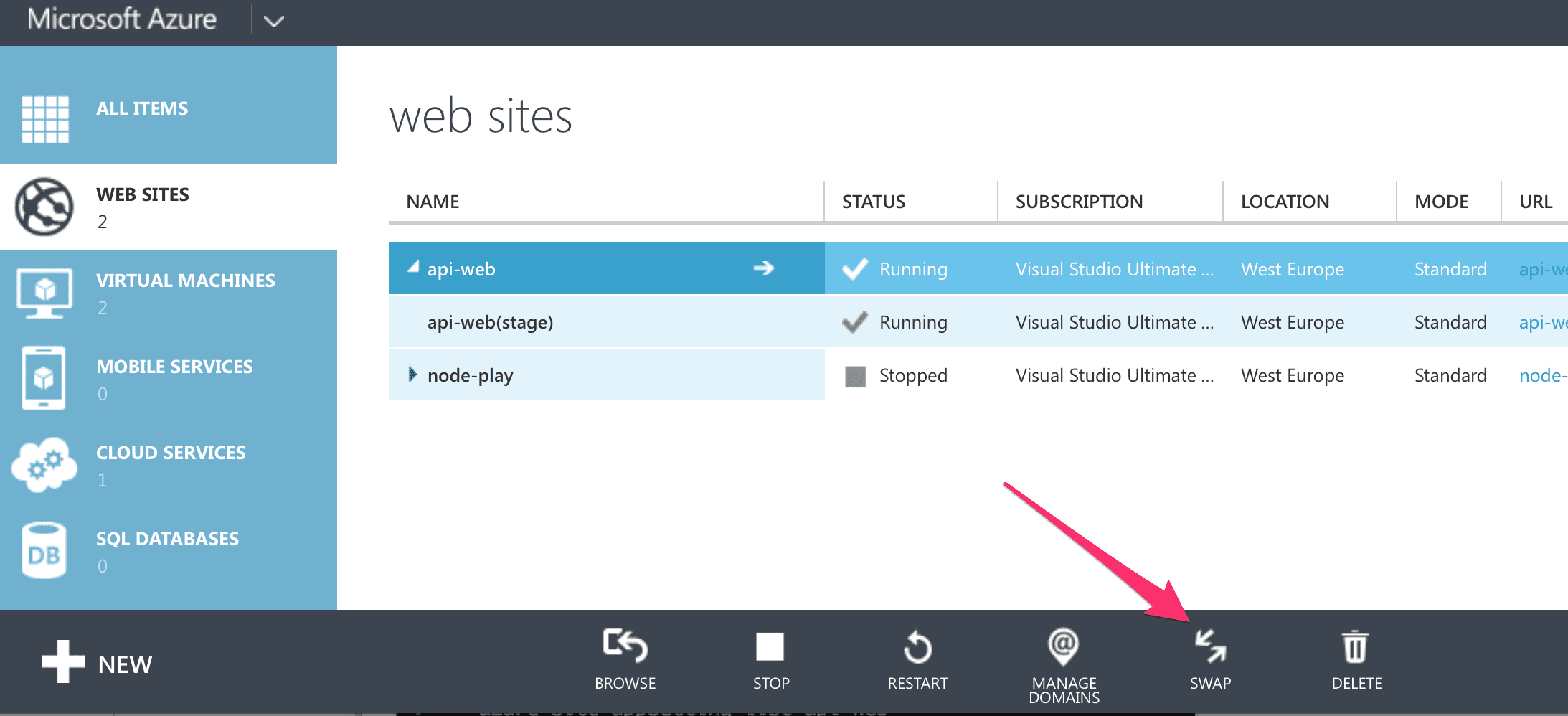Delete the selected web site

click(1356, 646)
